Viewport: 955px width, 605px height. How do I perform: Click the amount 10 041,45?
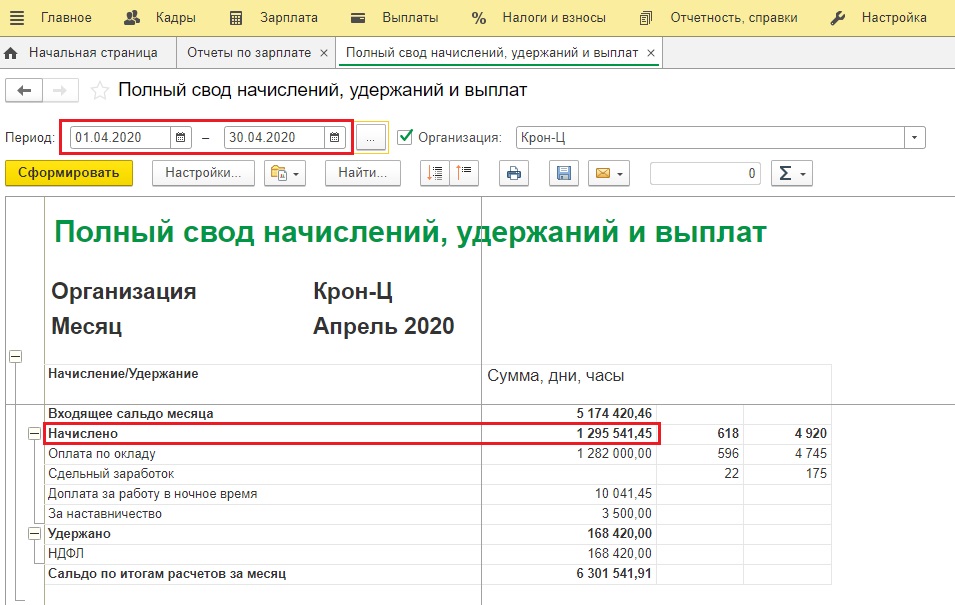623,494
